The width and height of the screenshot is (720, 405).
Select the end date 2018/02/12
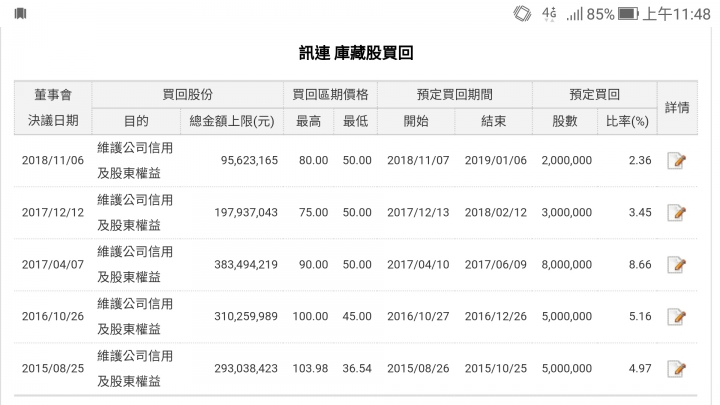(x=496, y=213)
